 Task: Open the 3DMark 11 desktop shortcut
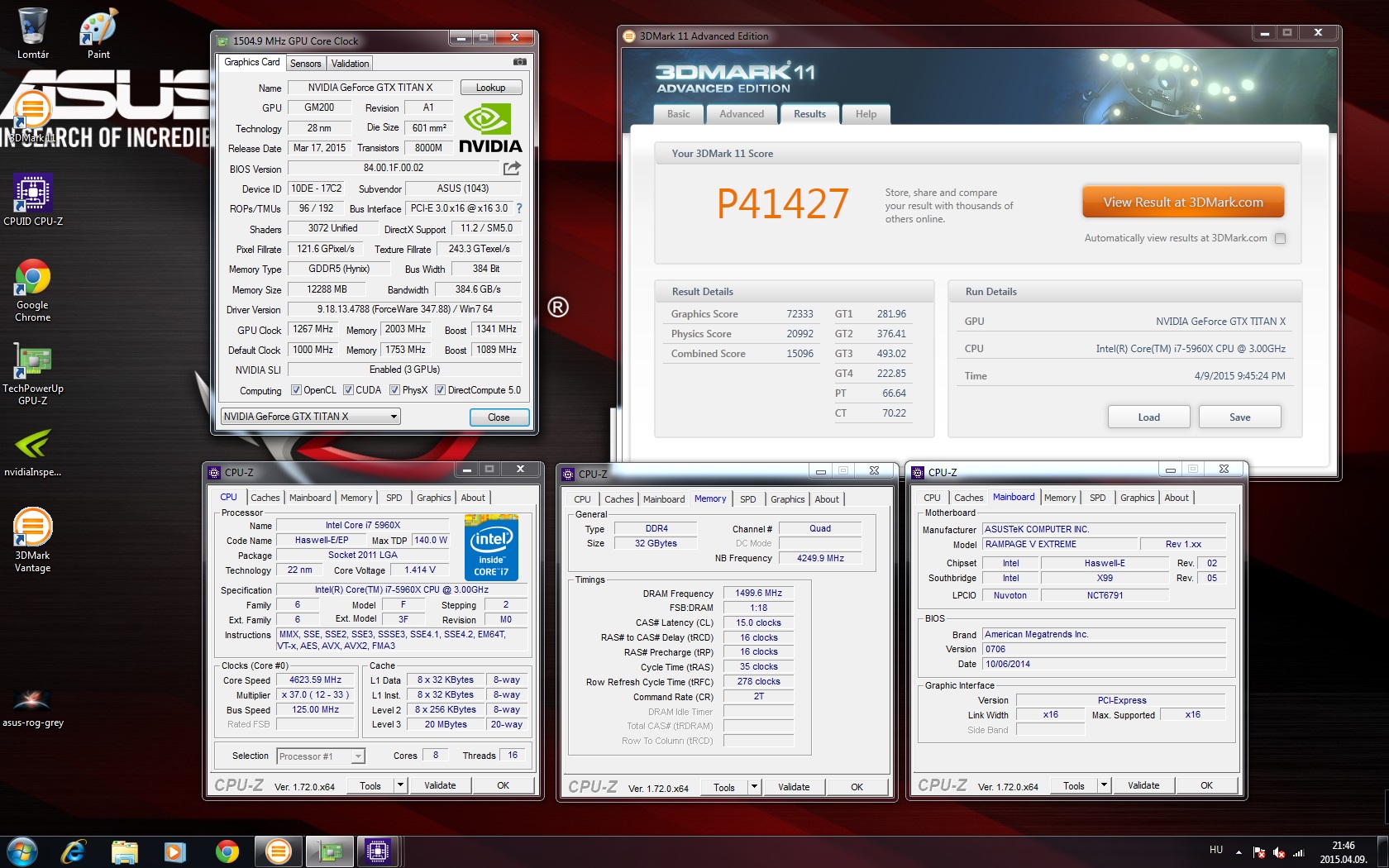click(x=32, y=116)
